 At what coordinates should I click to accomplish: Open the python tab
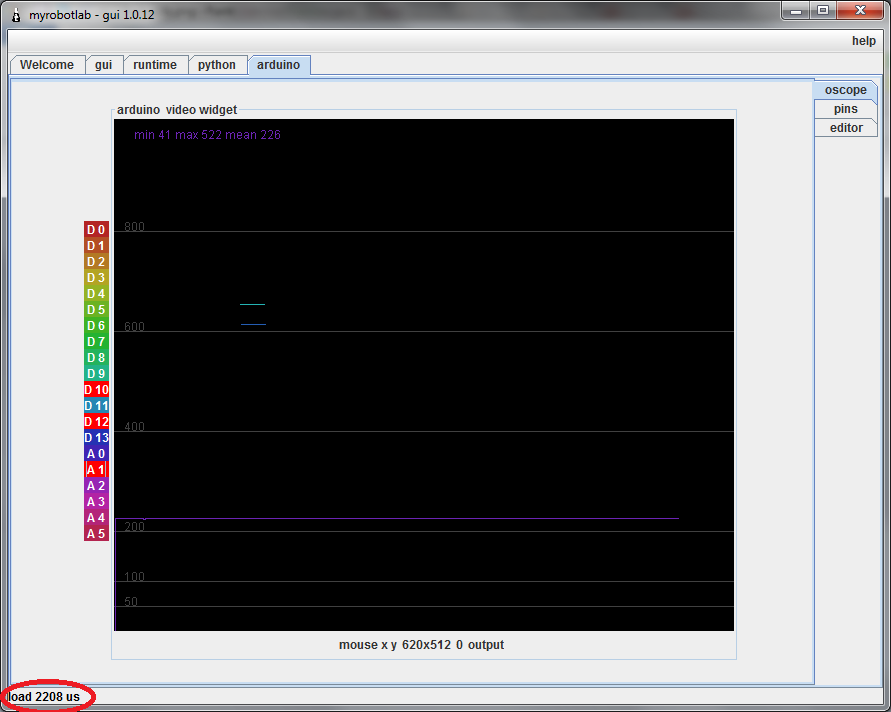[x=217, y=65]
